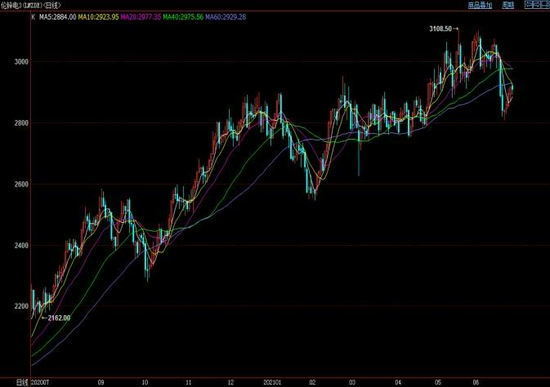The image size is (550, 387).
Task: Click the 06 month axis label
Action: click(x=476, y=382)
